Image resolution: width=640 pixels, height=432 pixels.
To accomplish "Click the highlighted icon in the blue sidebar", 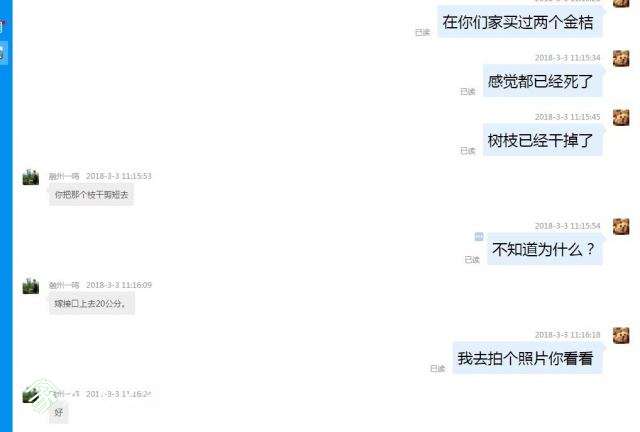I will point(3,53).
